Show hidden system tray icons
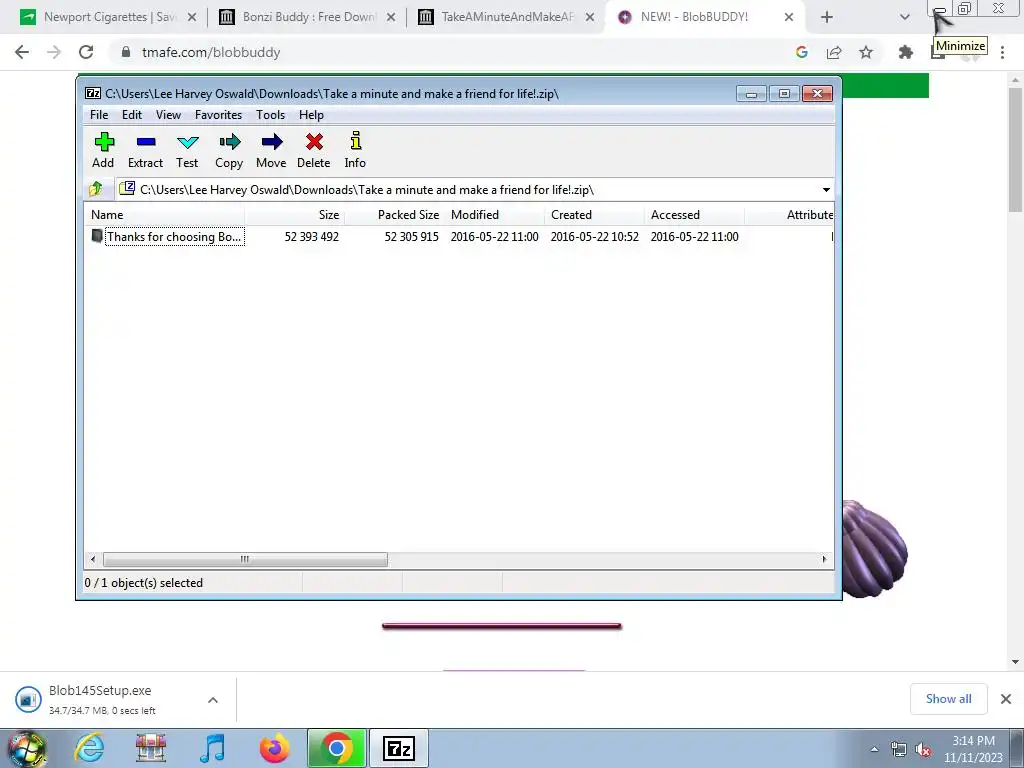Screen dimensions: 1024x768 874,750
